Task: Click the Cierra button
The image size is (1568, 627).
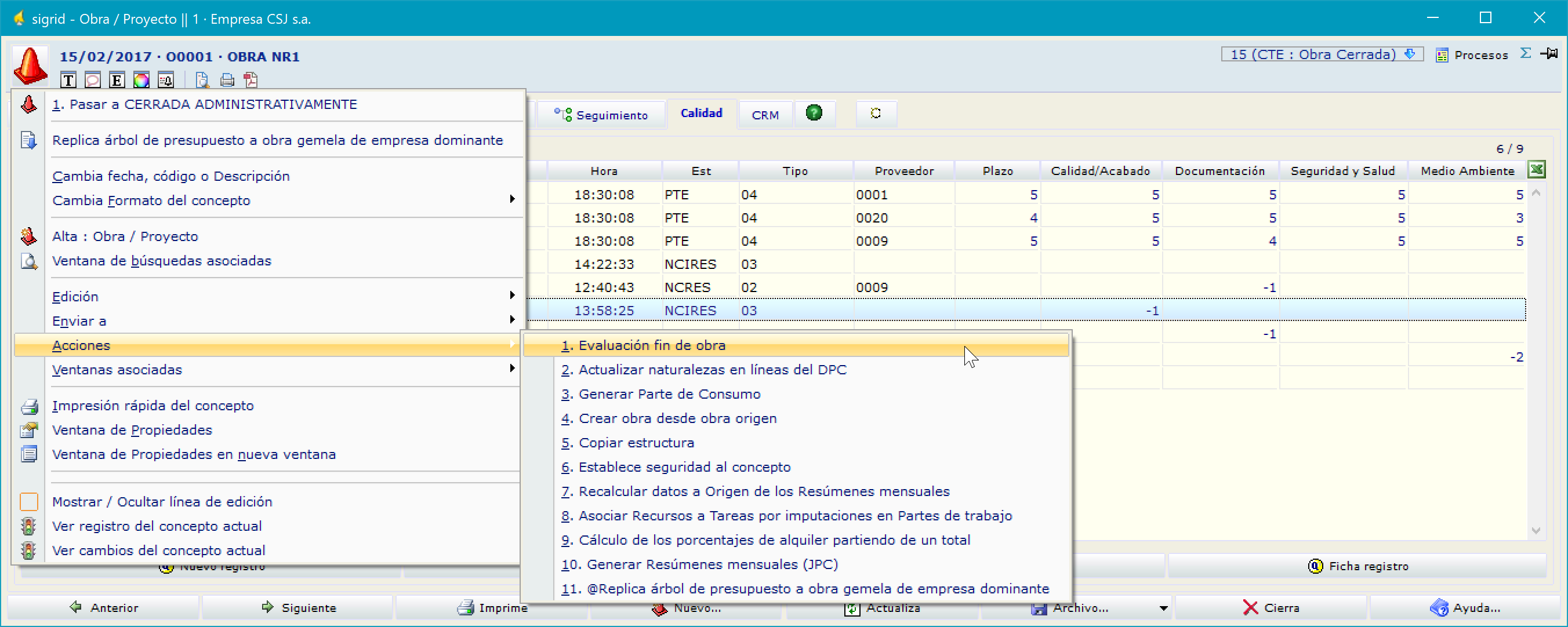Action: 1271,607
